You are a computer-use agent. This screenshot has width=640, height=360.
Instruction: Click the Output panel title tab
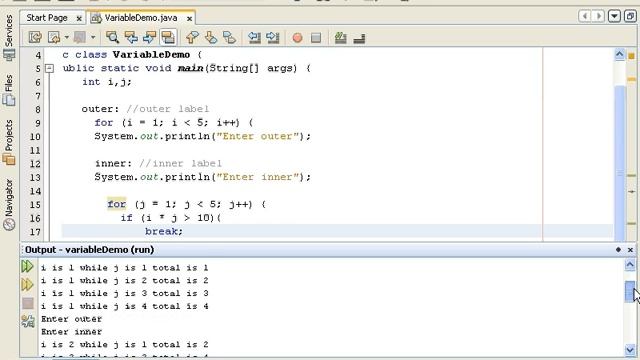89,249
